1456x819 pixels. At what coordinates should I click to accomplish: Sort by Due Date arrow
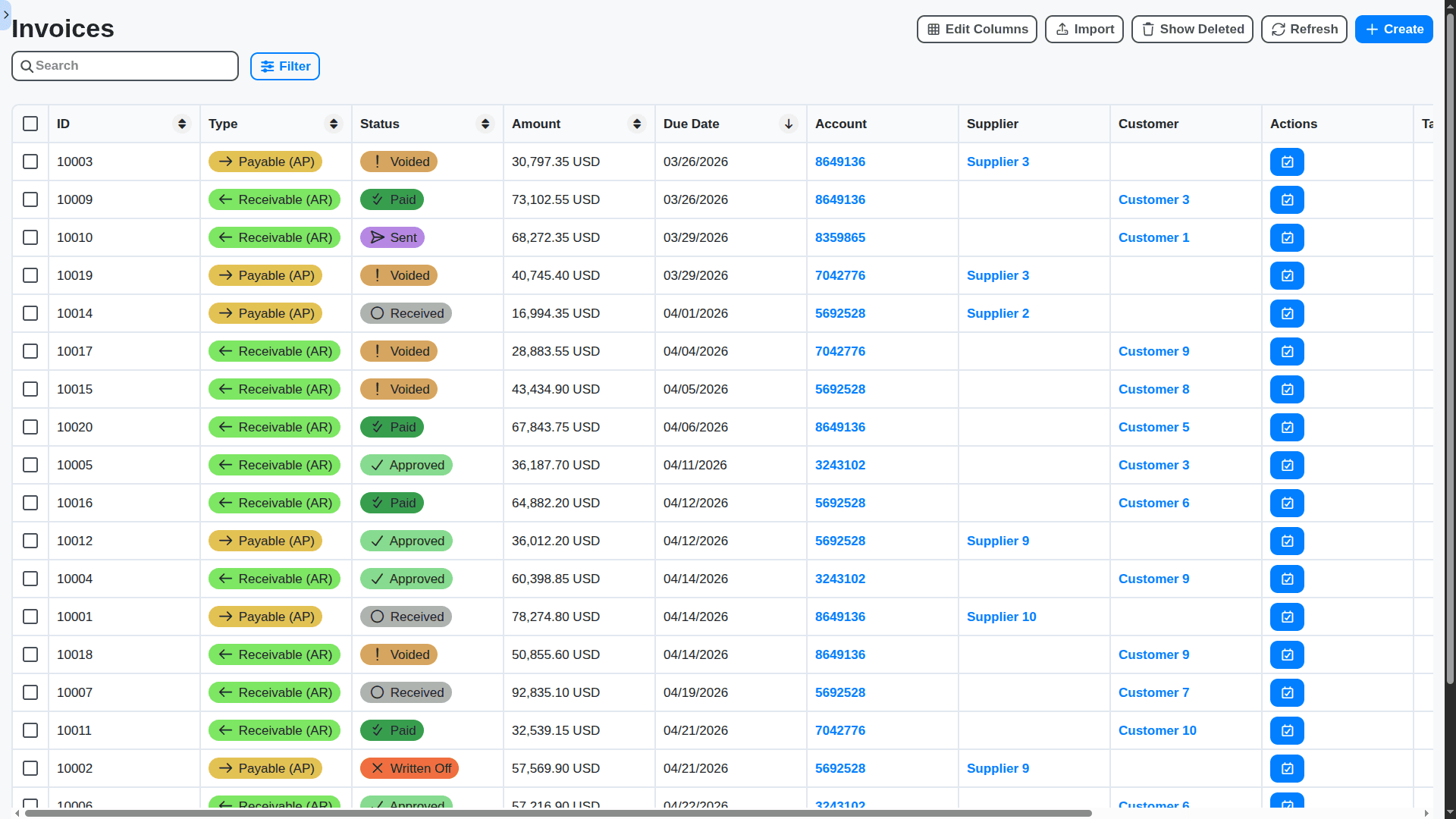pos(789,124)
